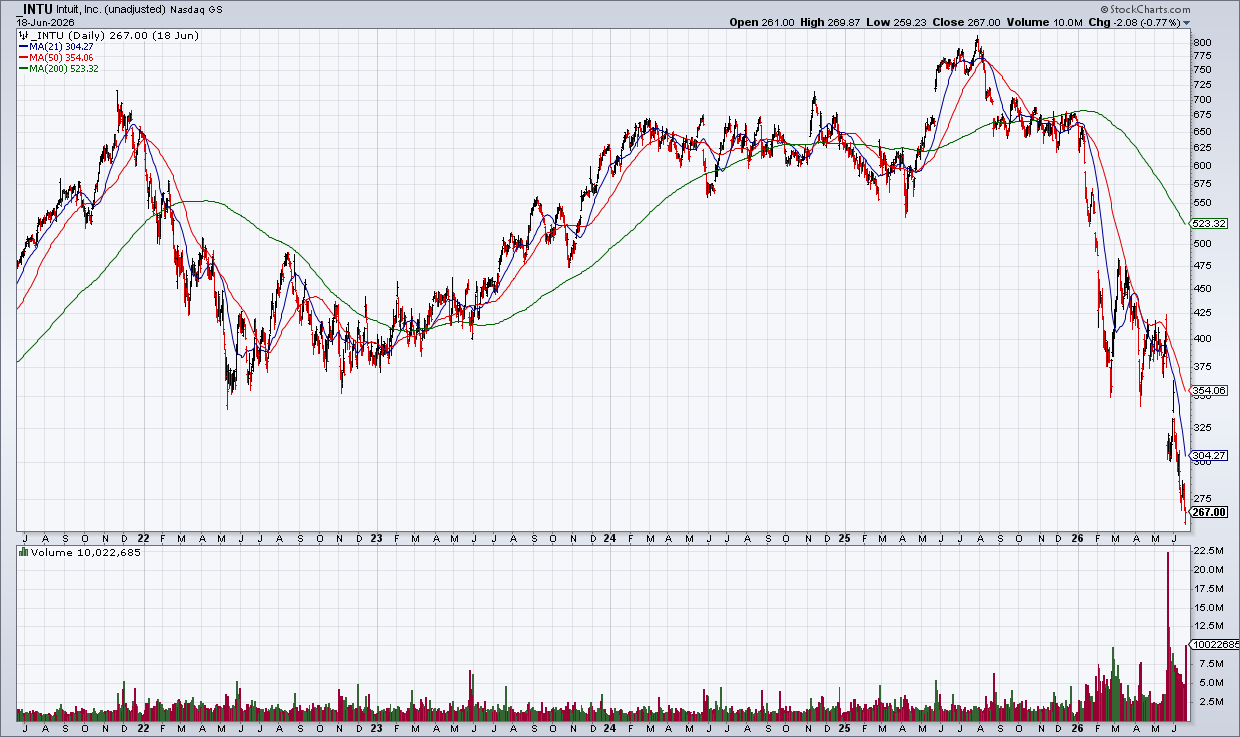The image size is (1240, 737).
Task: Click the 'Low 259.23' value in header
Action: (898, 22)
